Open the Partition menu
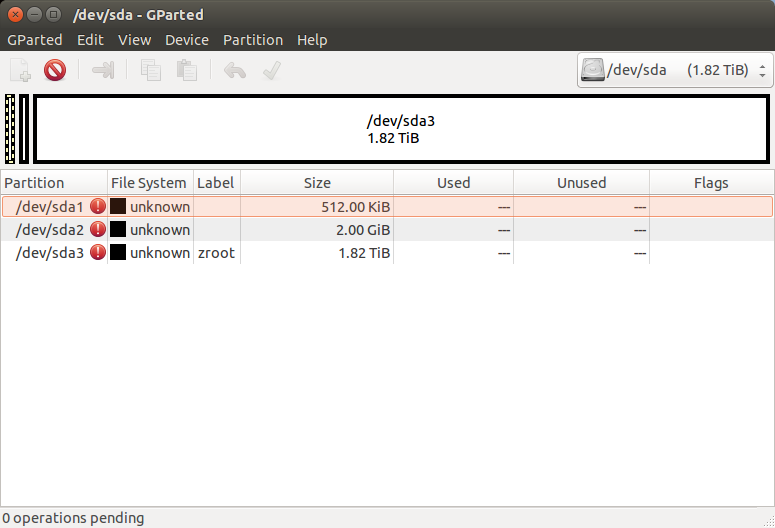Screen dimensions: 775x528 click(x=253, y=40)
